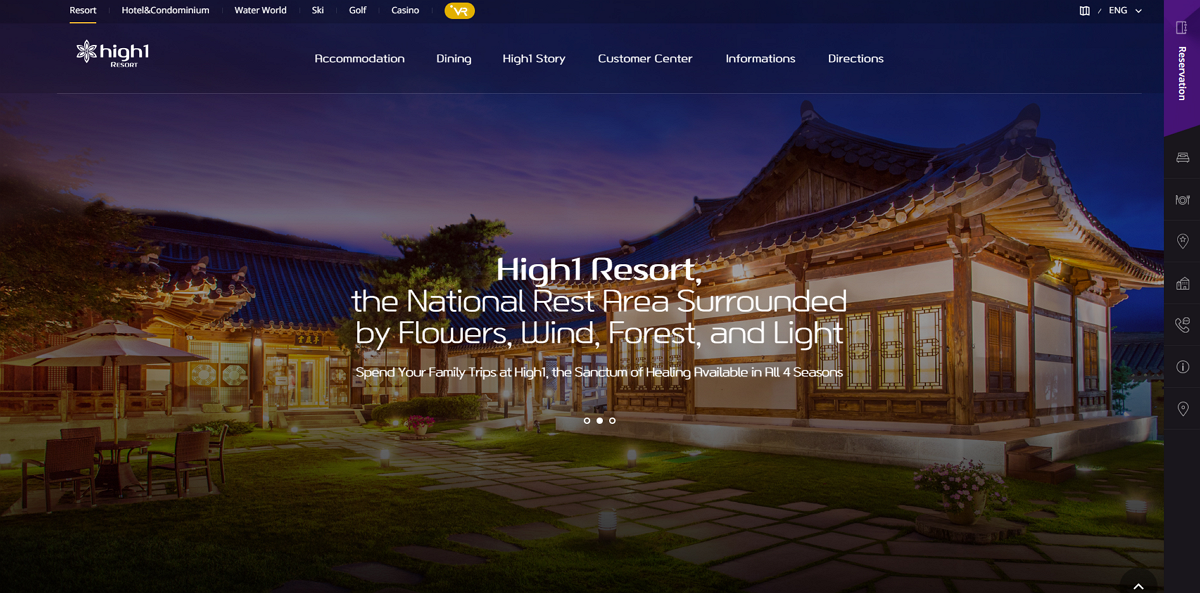
Task: Click the scroll-to-top arrow button
Action: [x=1138, y=583]
